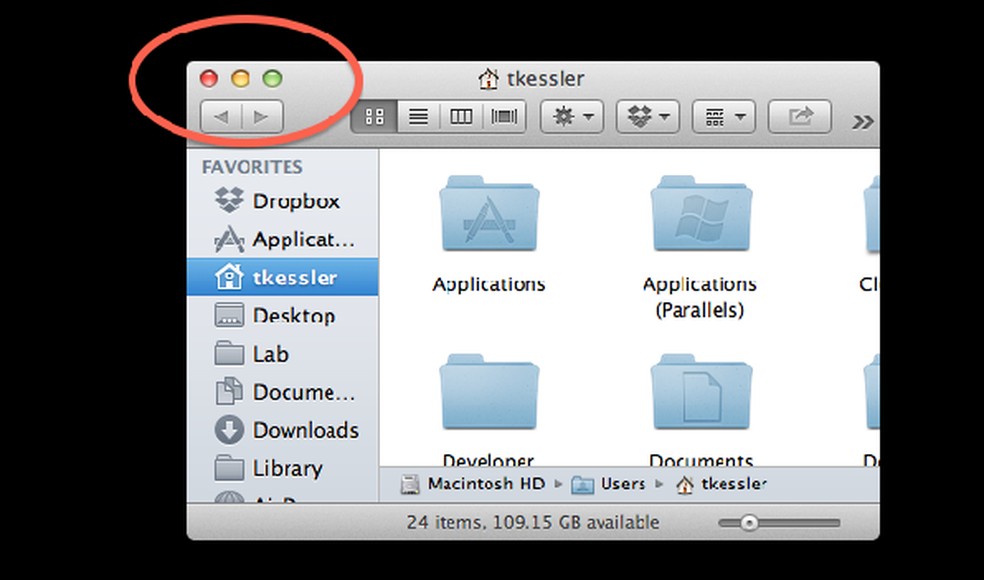Click Users in the path bar
The image size is (984, 580).
(608, 484)
